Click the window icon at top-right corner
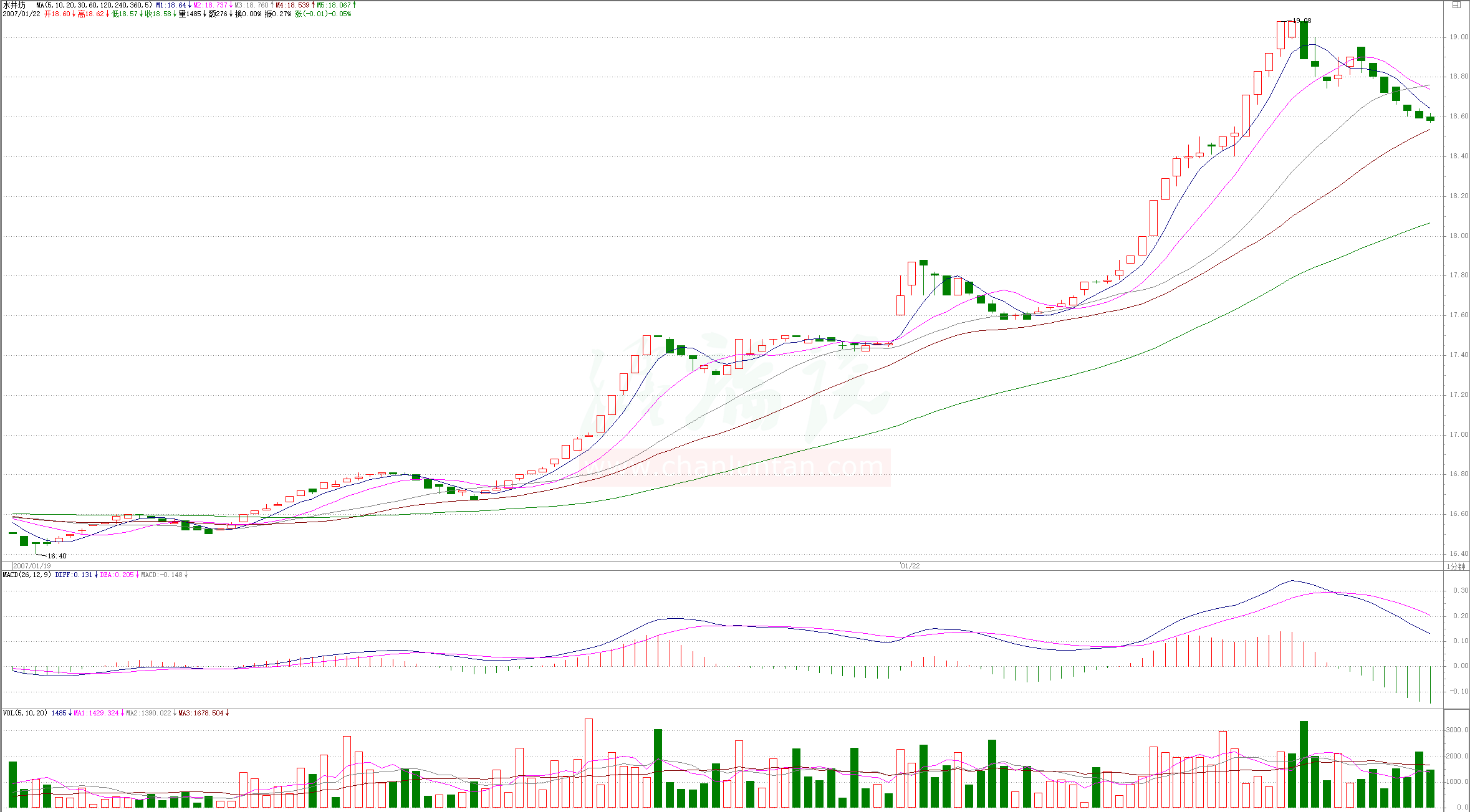The image size is (1470, 812). (1456, 5)
